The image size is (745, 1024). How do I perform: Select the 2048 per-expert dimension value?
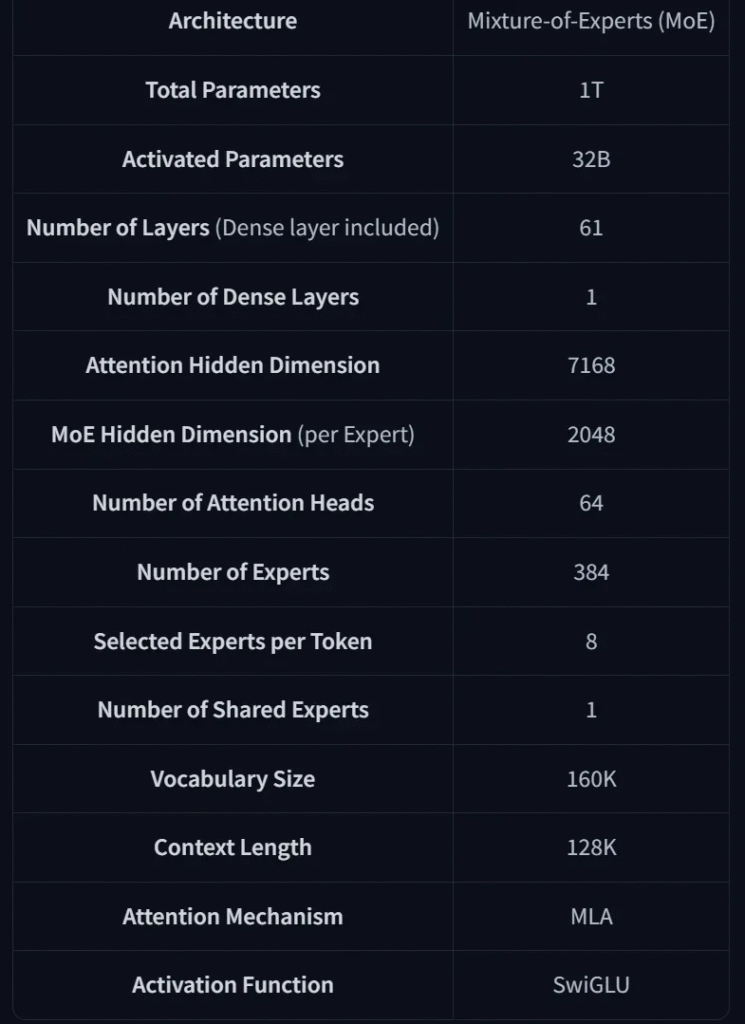coord(591,435)
